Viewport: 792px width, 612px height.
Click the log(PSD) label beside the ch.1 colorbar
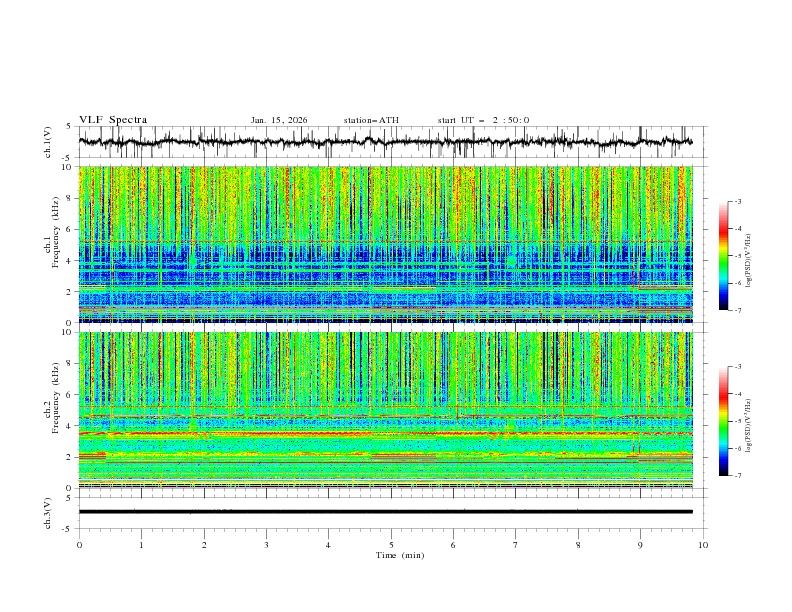pyautogui.click(x=748, y=261)
